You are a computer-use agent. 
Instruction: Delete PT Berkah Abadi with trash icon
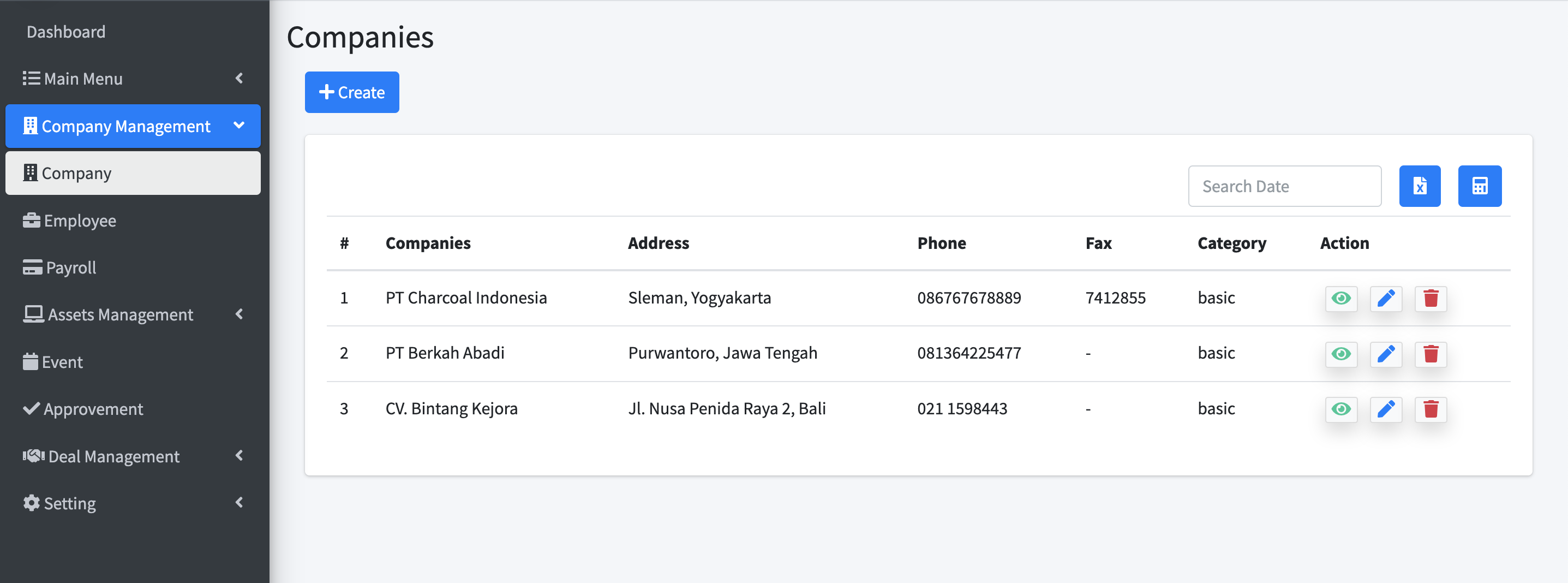(x=1430, y=354)
